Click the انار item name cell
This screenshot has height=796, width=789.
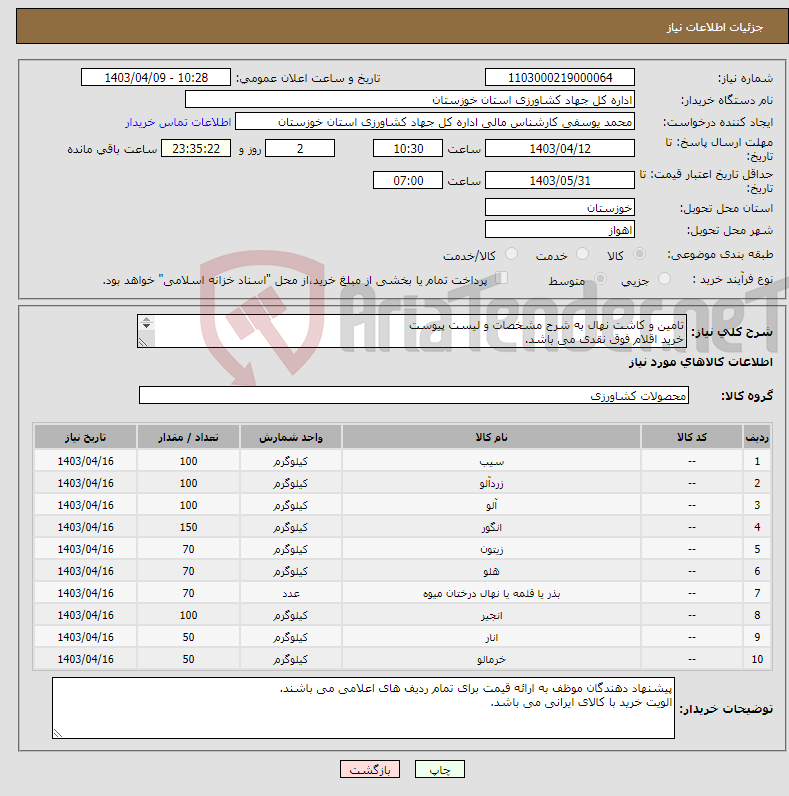pos(491,637)
